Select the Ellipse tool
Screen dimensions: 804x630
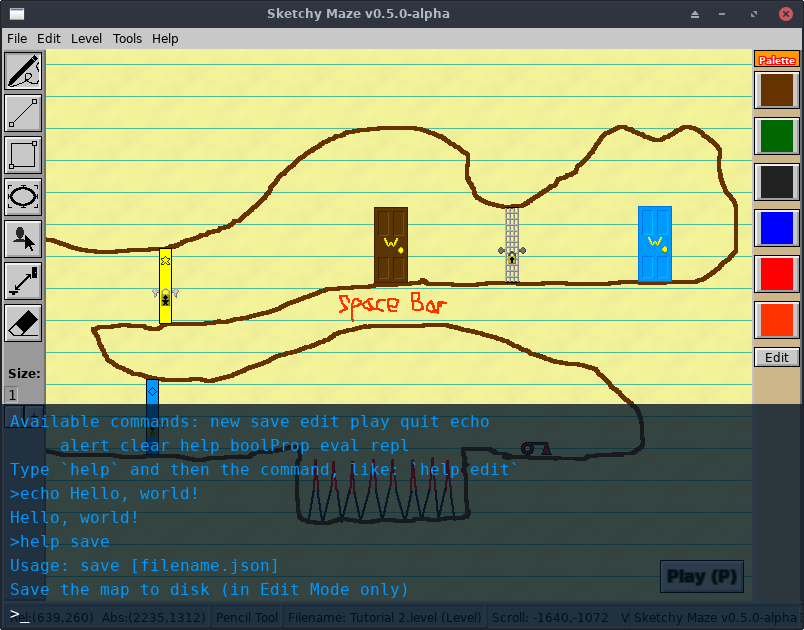click(23, 197)
